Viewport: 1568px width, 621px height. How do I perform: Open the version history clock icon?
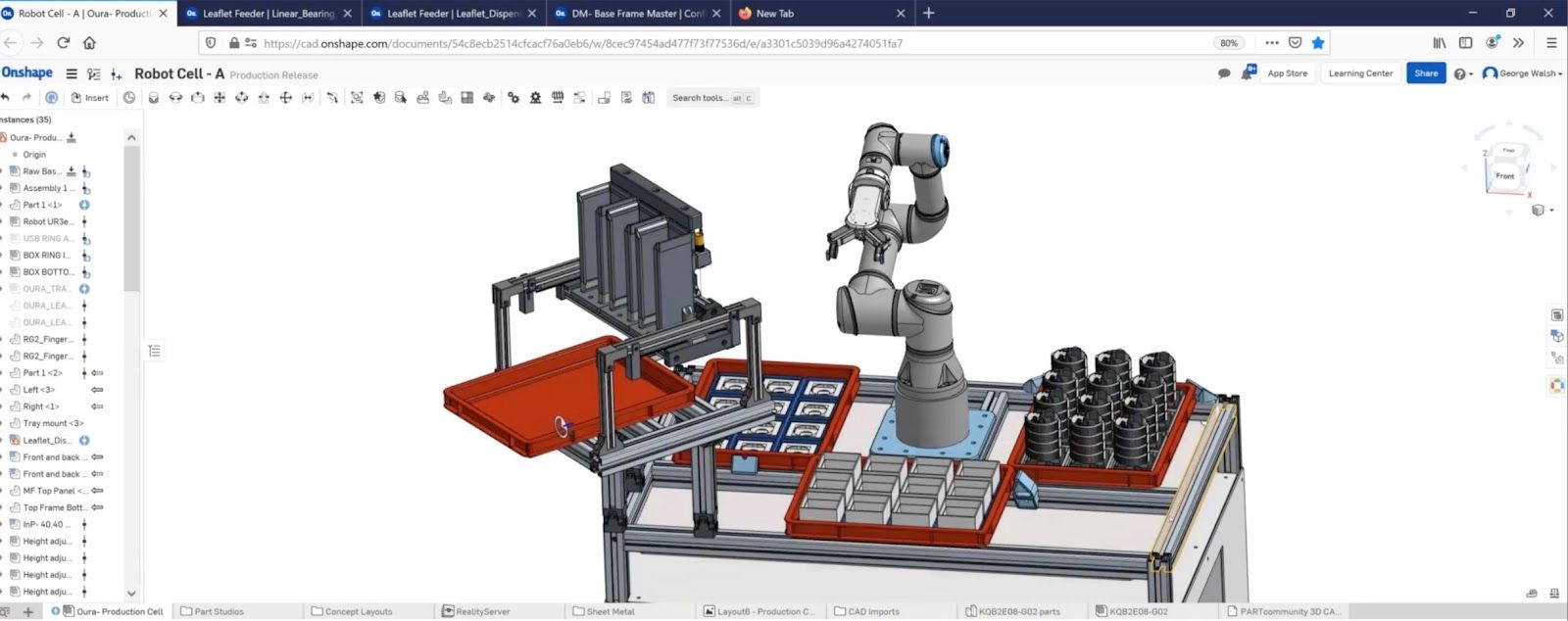click(x=129, y=98)
